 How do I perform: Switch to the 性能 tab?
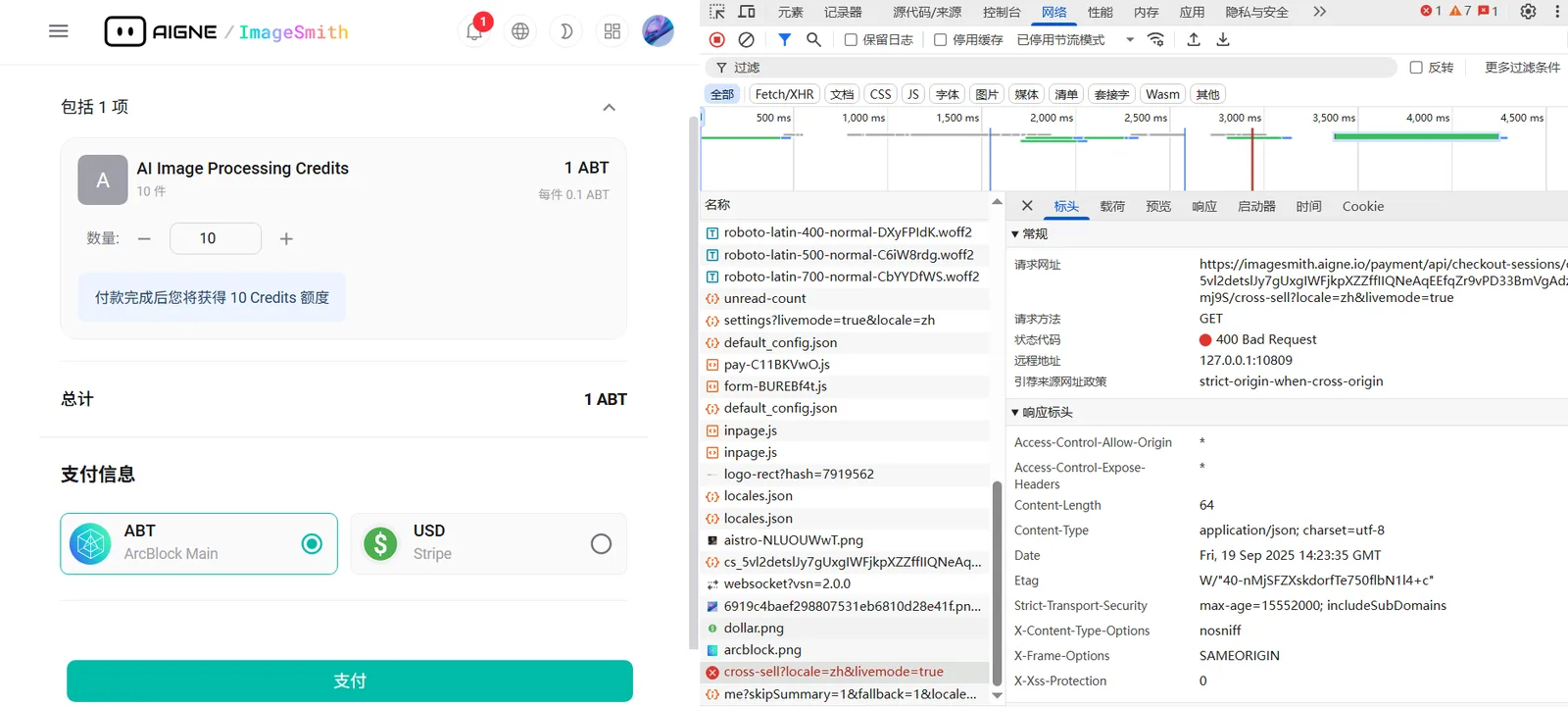click(1101, 12)
